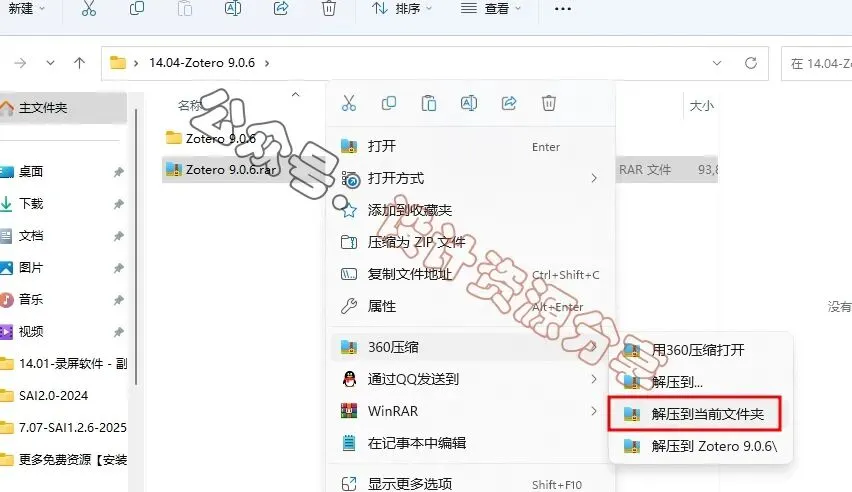Select 添加到收藏夹 in the context menu
Screen dimensions: 852x492
(471, 210)
